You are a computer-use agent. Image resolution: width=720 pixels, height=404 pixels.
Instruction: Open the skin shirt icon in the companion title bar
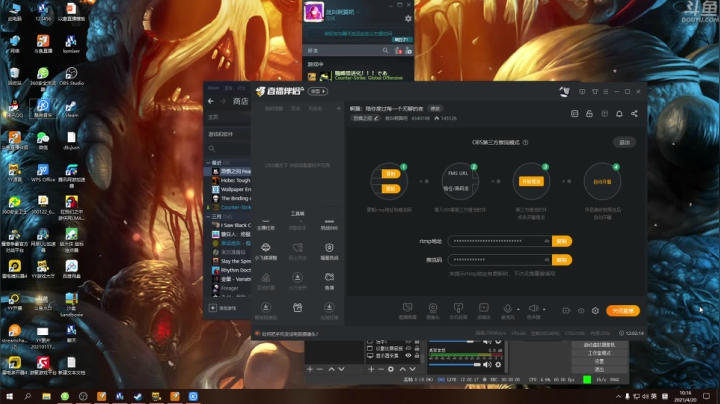pos(595,92)
